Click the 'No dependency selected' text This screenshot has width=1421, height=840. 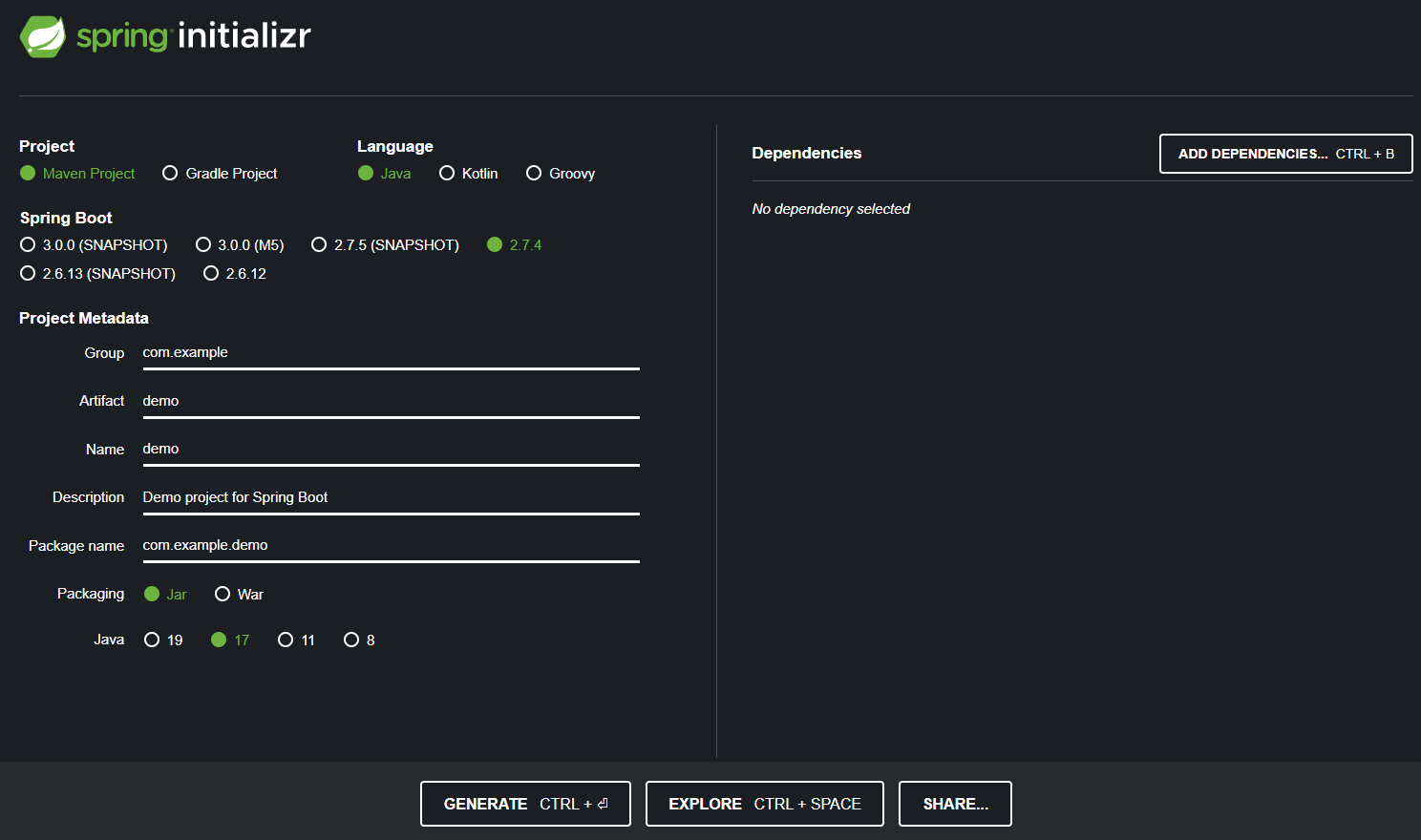click(x=831, y=209)
